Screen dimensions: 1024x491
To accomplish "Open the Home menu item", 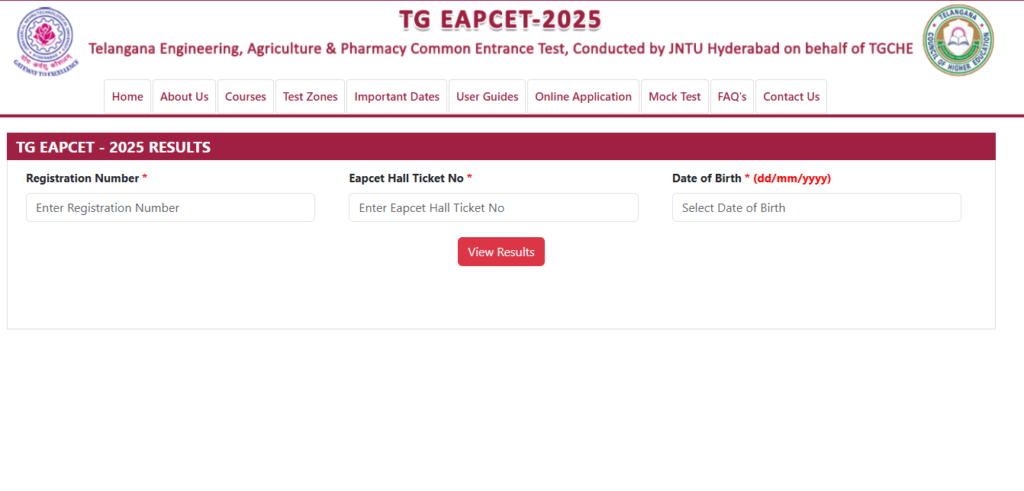I will 127,97.
